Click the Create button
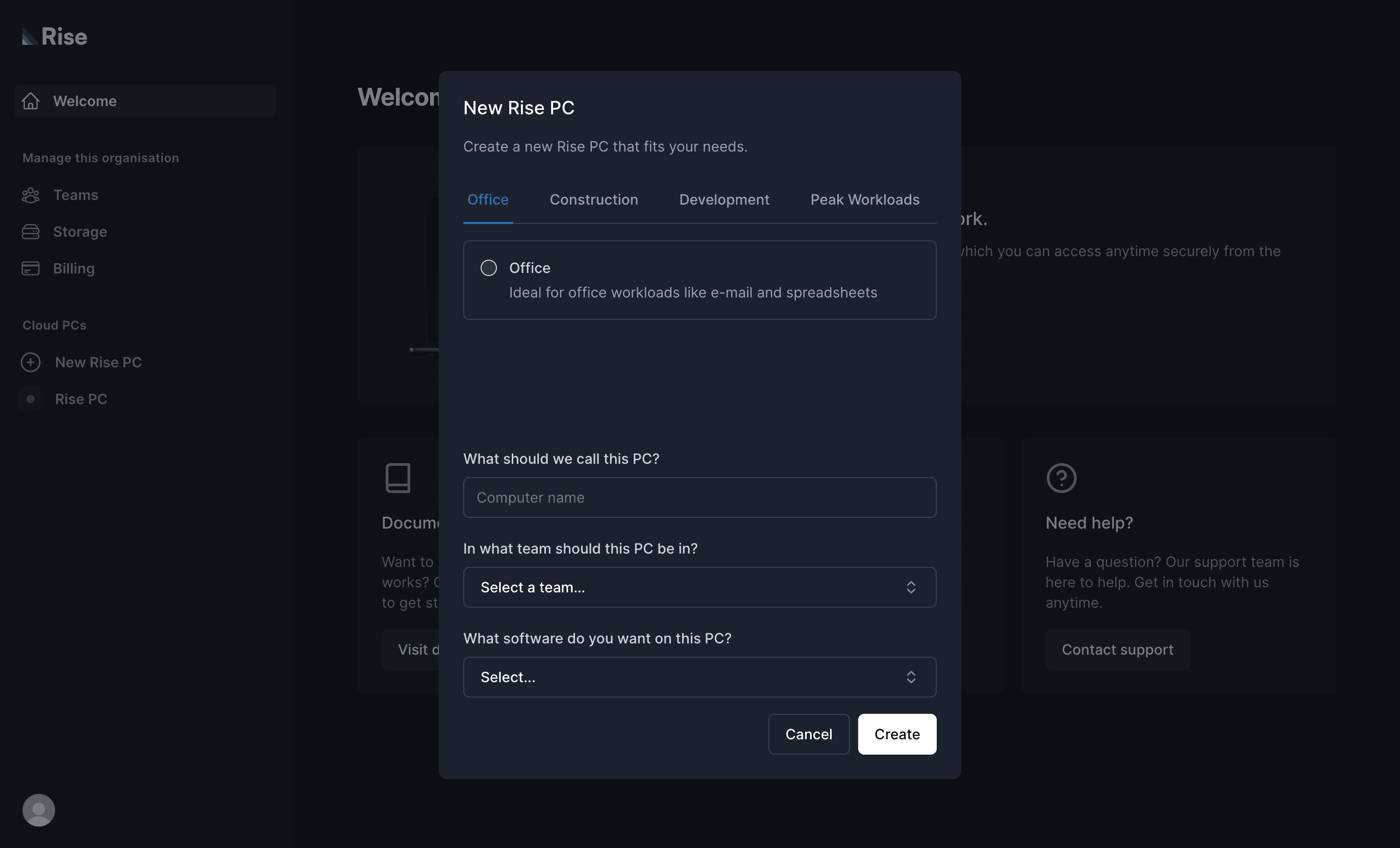The width and height of the screenshot is (1400, 848). point(896,734)
